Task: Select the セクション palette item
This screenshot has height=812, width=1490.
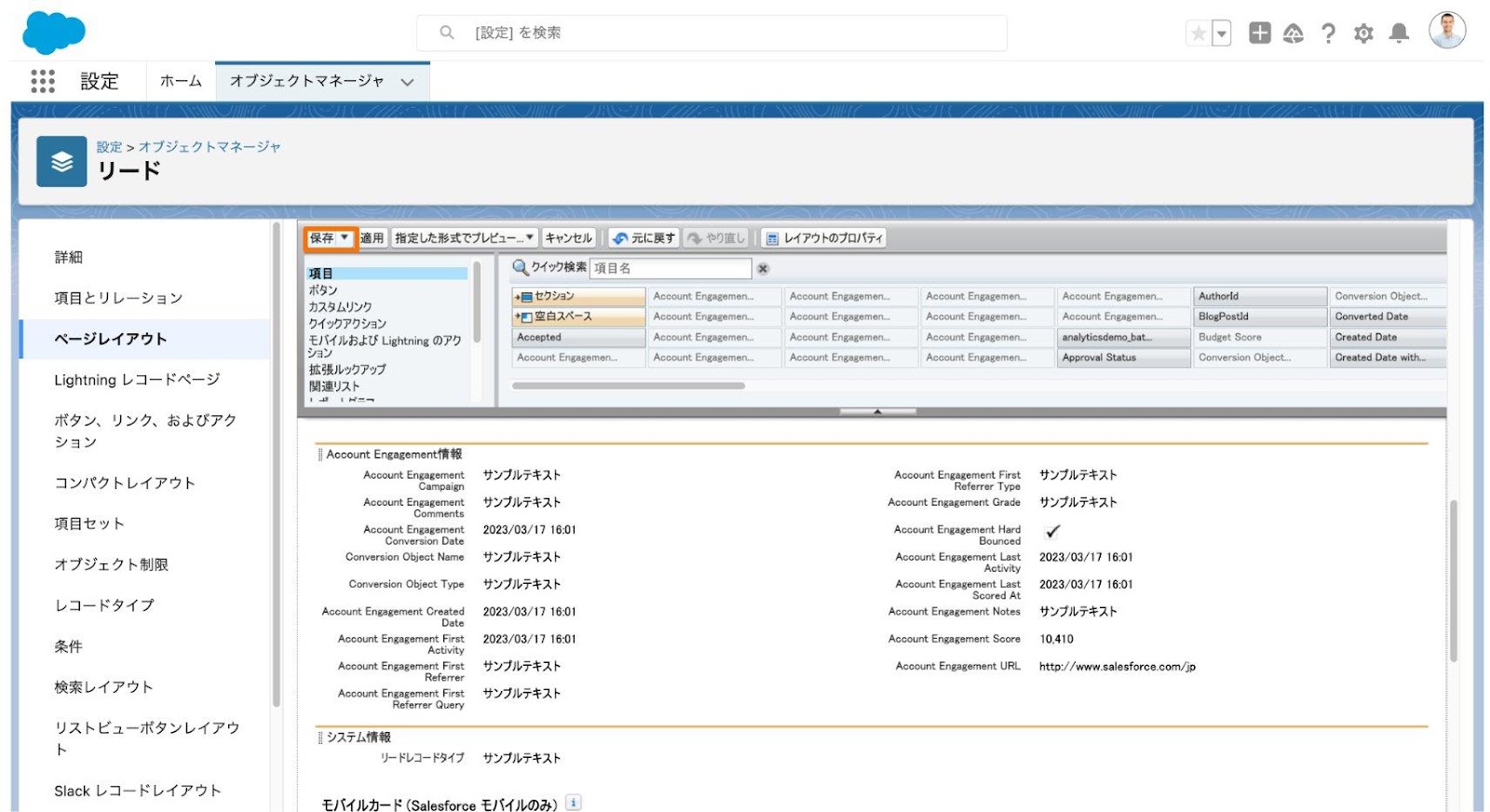Action: [x=578, y=296]
